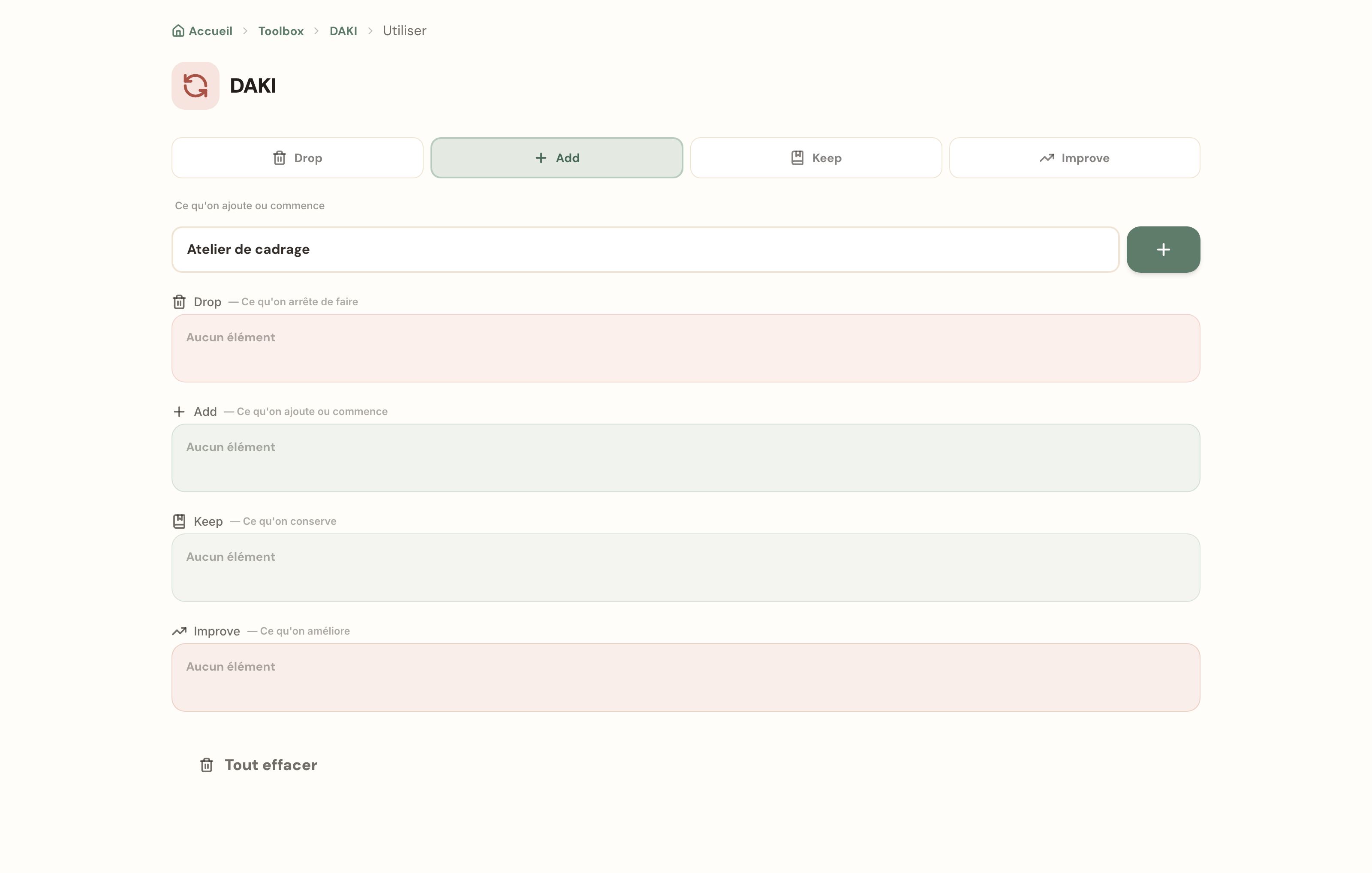Select the Drop category tab
Viewport: 1372px width, 873px height.
click(x=298, y=158)
